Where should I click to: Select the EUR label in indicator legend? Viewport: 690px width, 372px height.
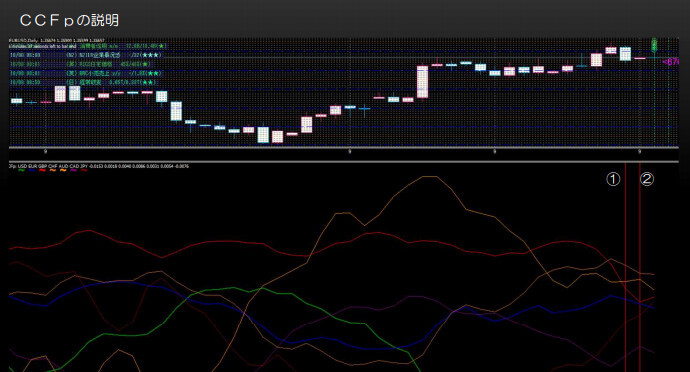(33, 166)
